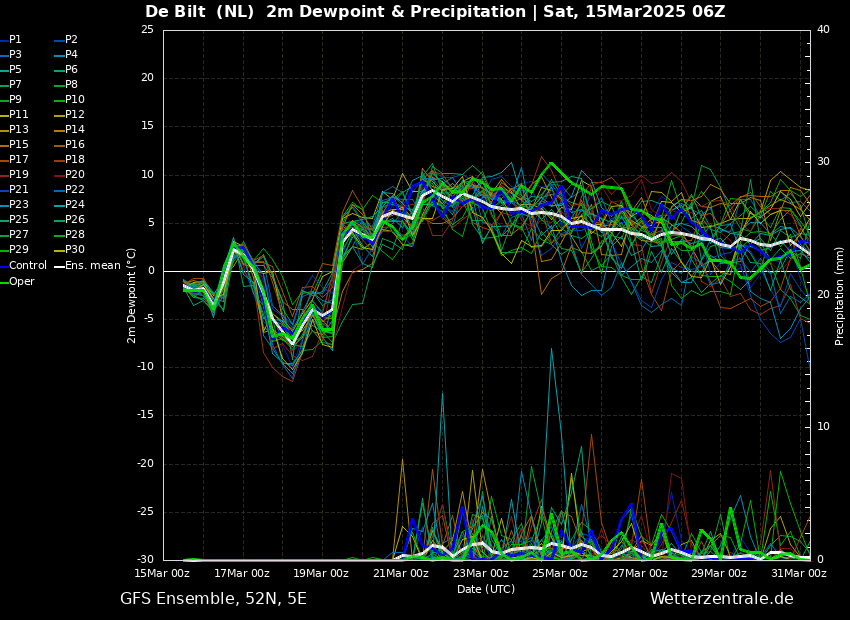Click the 40 mm precipitation tick label

[x=823, y=30]
